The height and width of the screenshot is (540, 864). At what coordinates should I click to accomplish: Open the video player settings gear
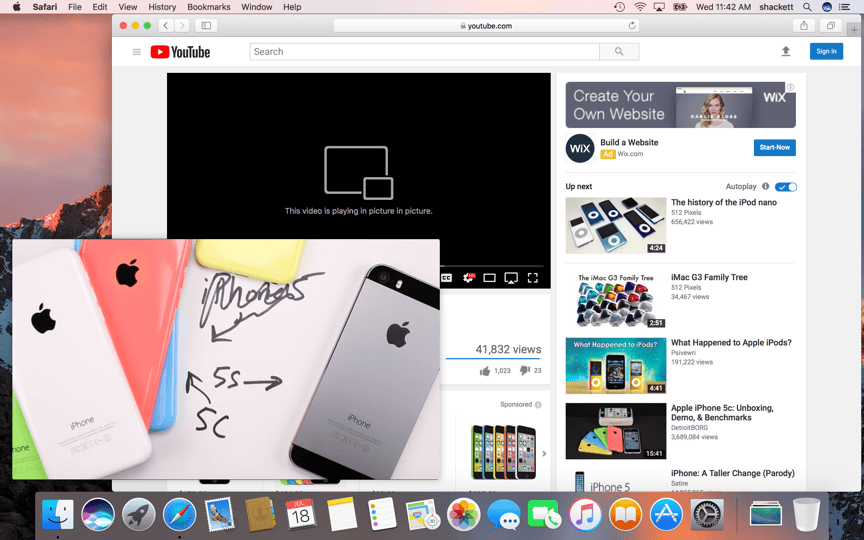coord(468,278)
